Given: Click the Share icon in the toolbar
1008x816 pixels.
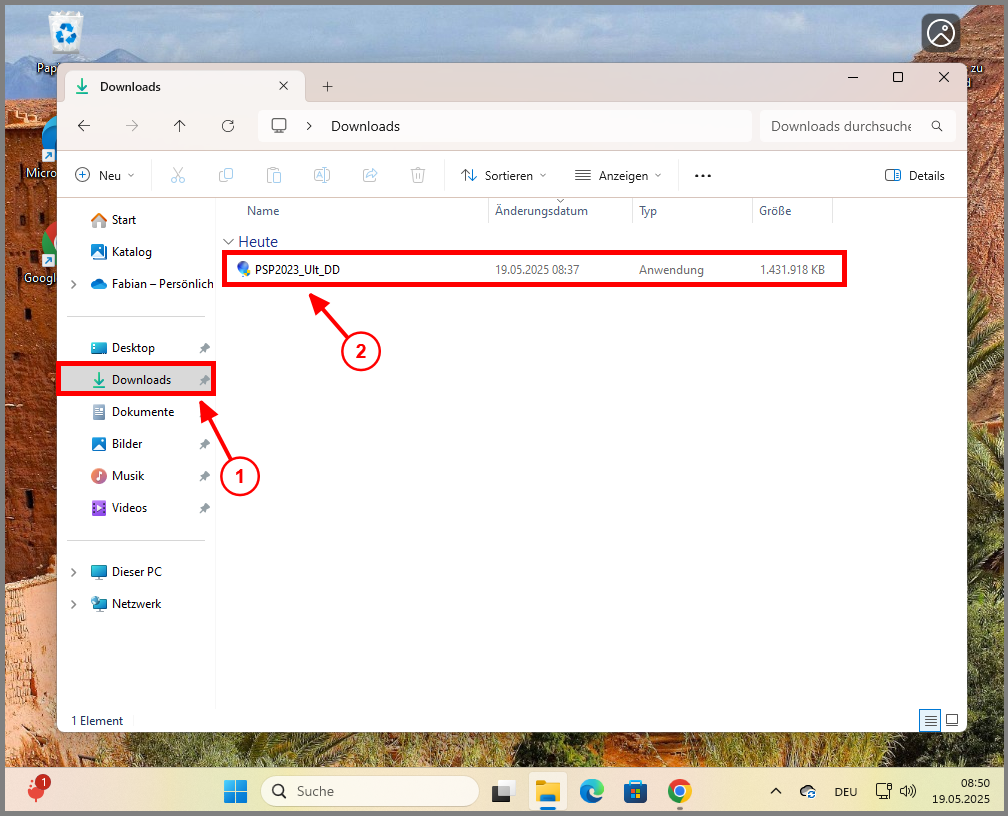Looking at the screenshot, I should [x=370, y=175].
